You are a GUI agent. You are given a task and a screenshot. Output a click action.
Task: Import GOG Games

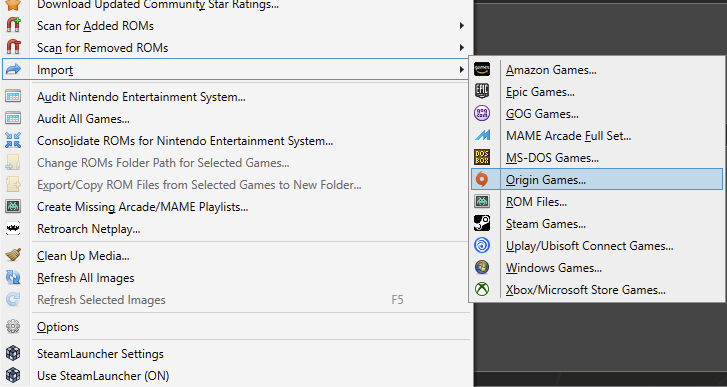click(x=542, y=114)
